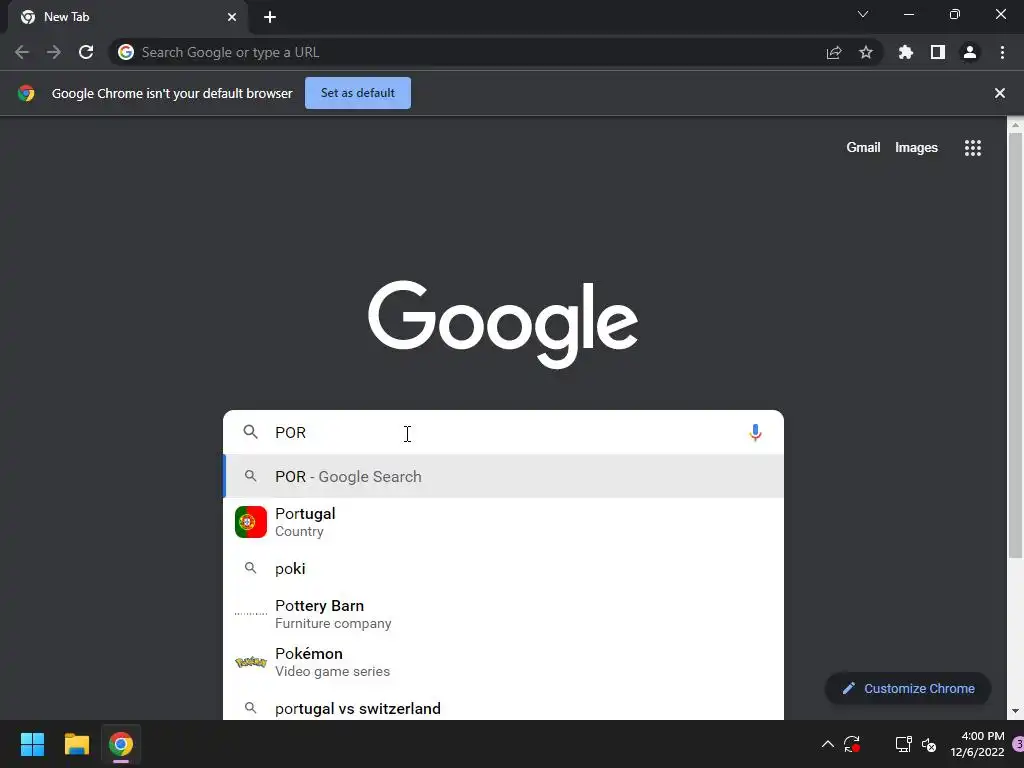1024x768 pixels.
Task: Open network tray icon
Action: coord(904,744)
